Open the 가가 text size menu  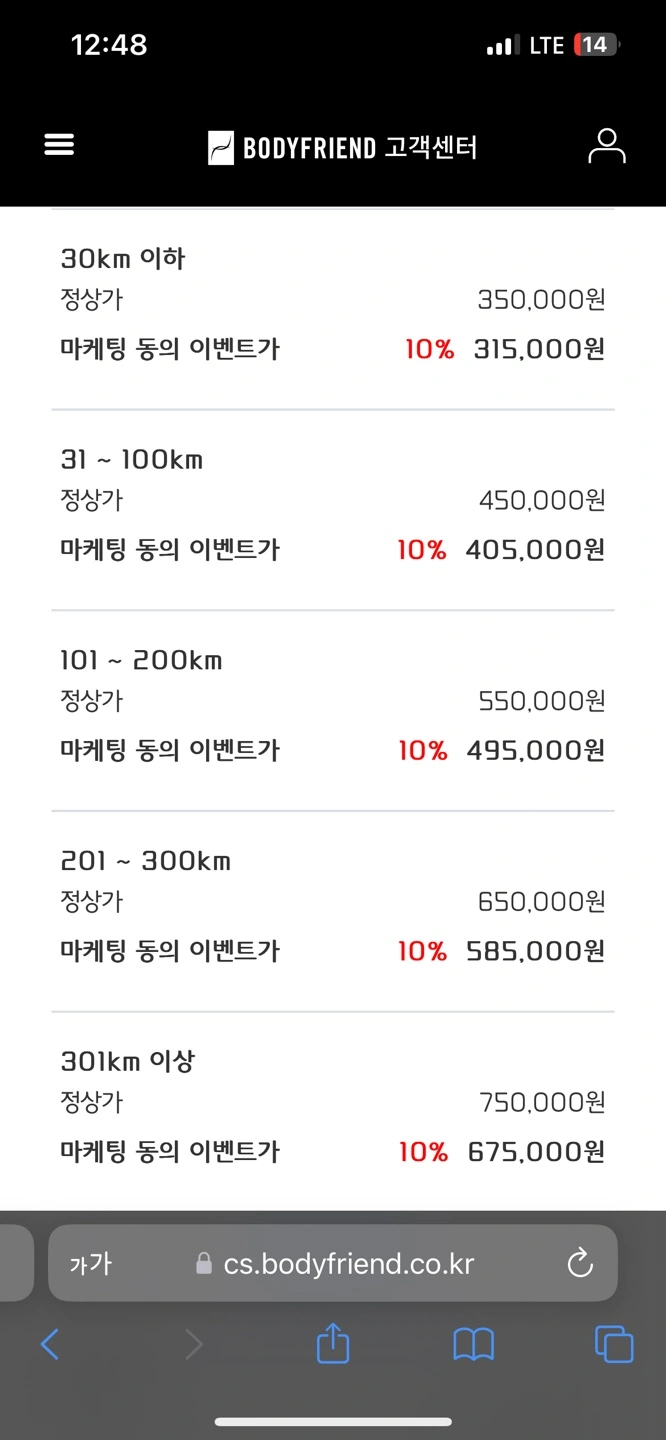(x=90, y=1264)
